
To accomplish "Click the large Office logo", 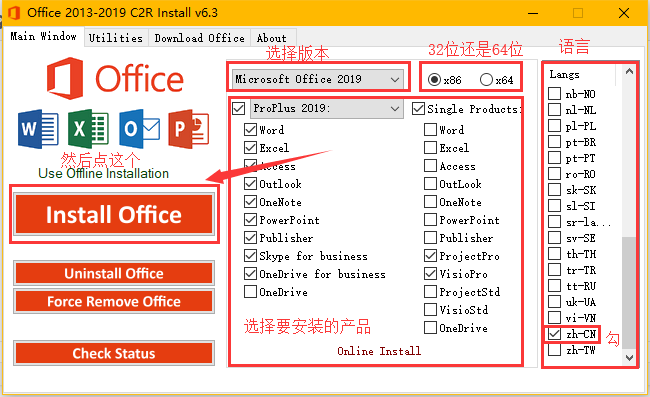I will coord(115,78).
